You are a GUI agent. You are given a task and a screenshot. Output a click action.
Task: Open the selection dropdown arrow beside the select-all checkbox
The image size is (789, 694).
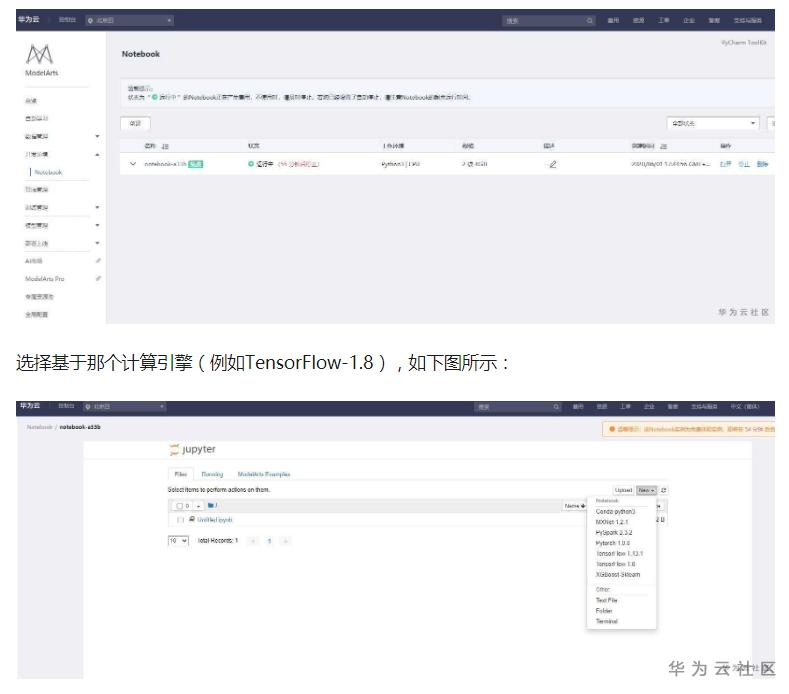pos(198,506)
